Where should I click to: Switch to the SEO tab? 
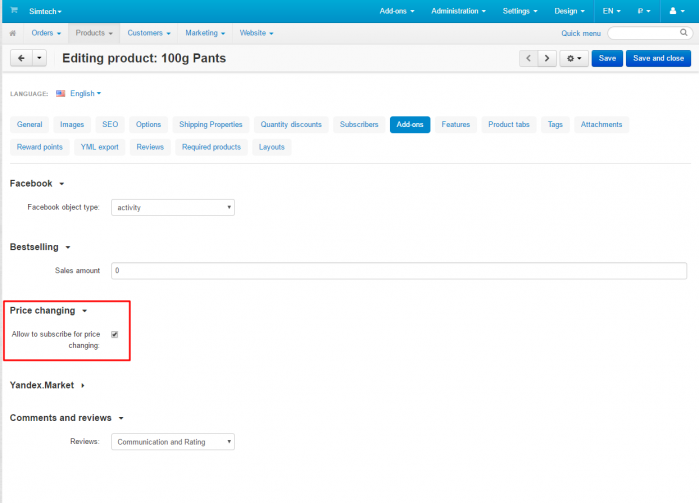coord(110,125)
